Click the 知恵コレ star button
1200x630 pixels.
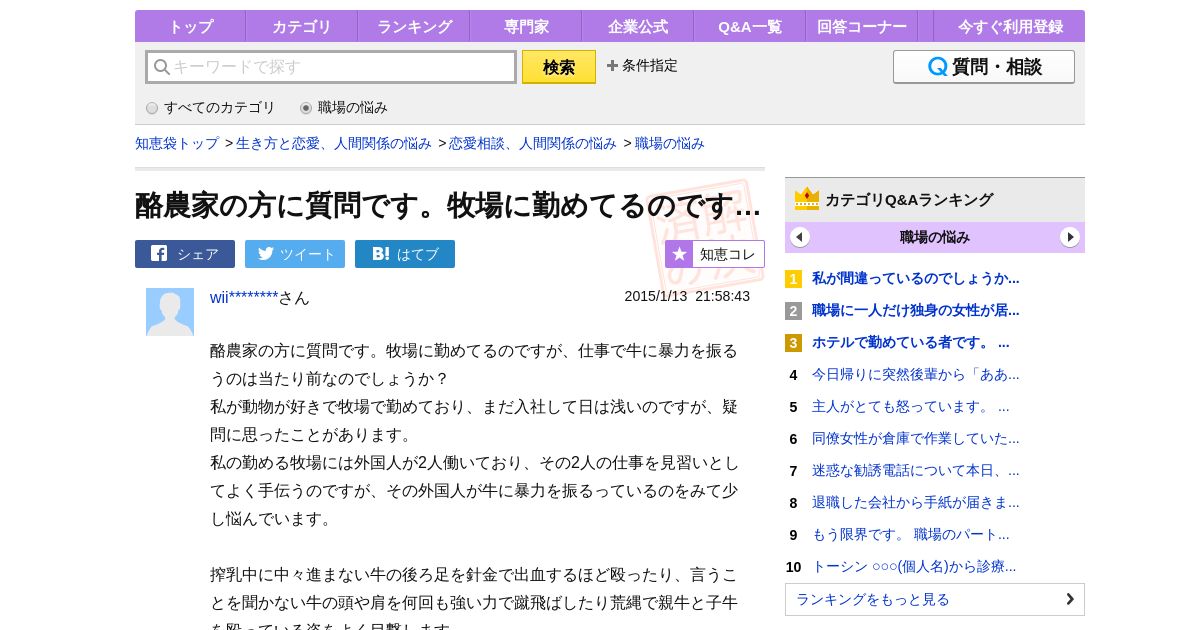point(715,254)
